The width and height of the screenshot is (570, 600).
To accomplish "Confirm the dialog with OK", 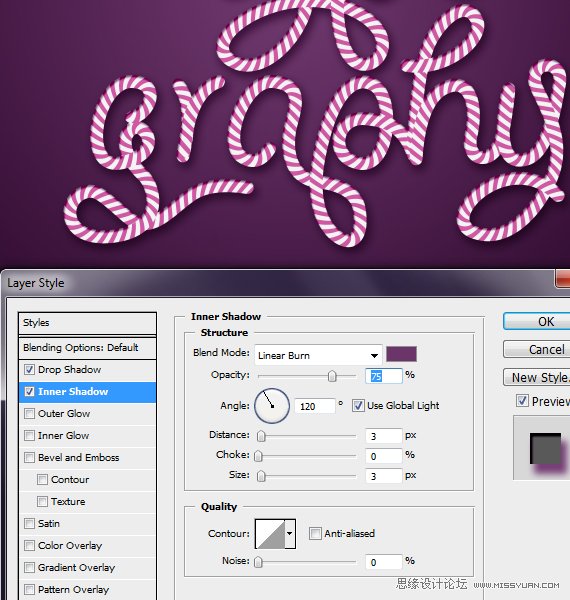I will point(537,321).
